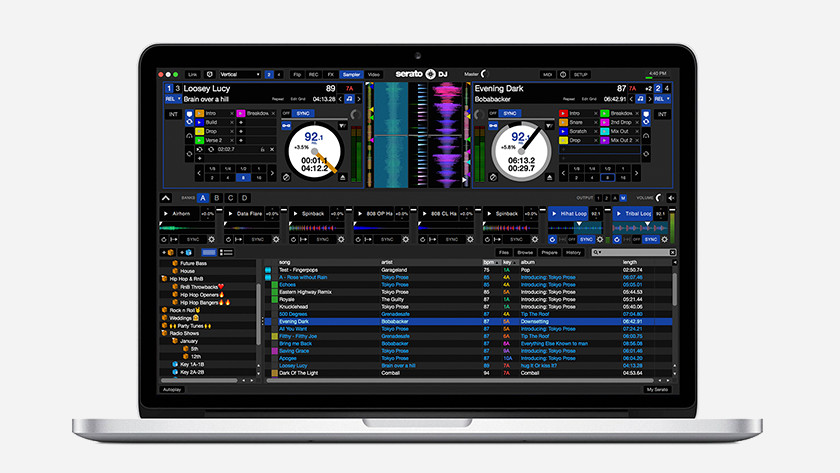
Task: Toggle tempo range link on left deck
Action: 287,126
